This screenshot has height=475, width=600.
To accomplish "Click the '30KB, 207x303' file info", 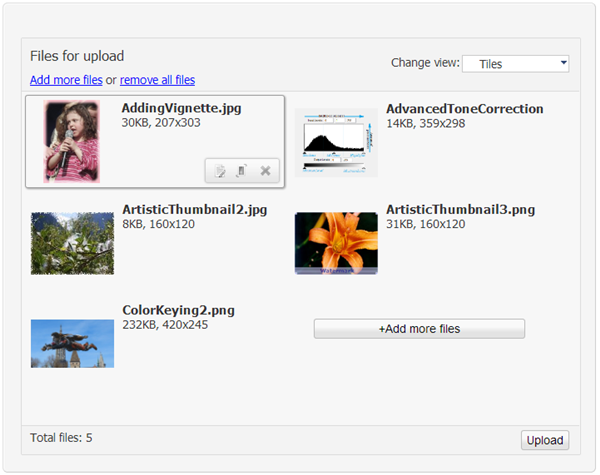I will [x=161, y=123].
